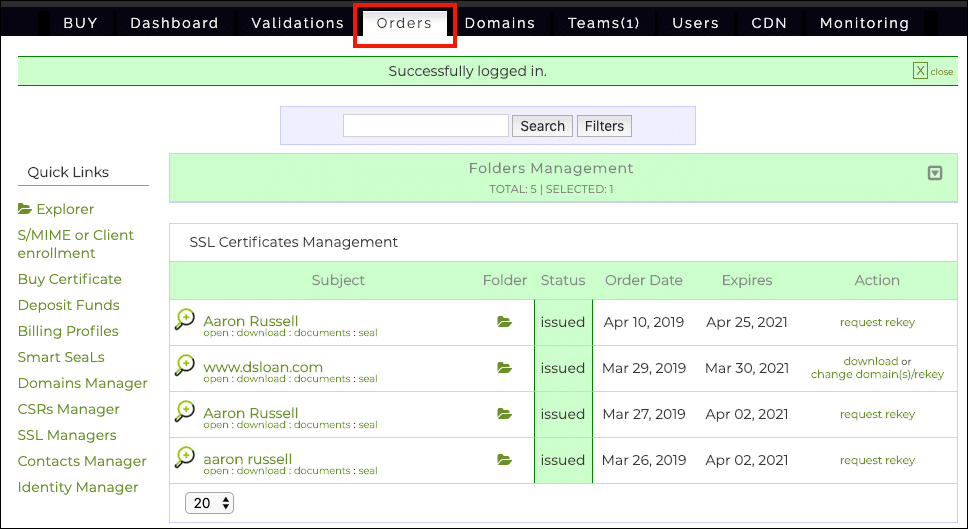Open the 20 per-page dropdown
The image size is (968, 529).
pos(209,503)
